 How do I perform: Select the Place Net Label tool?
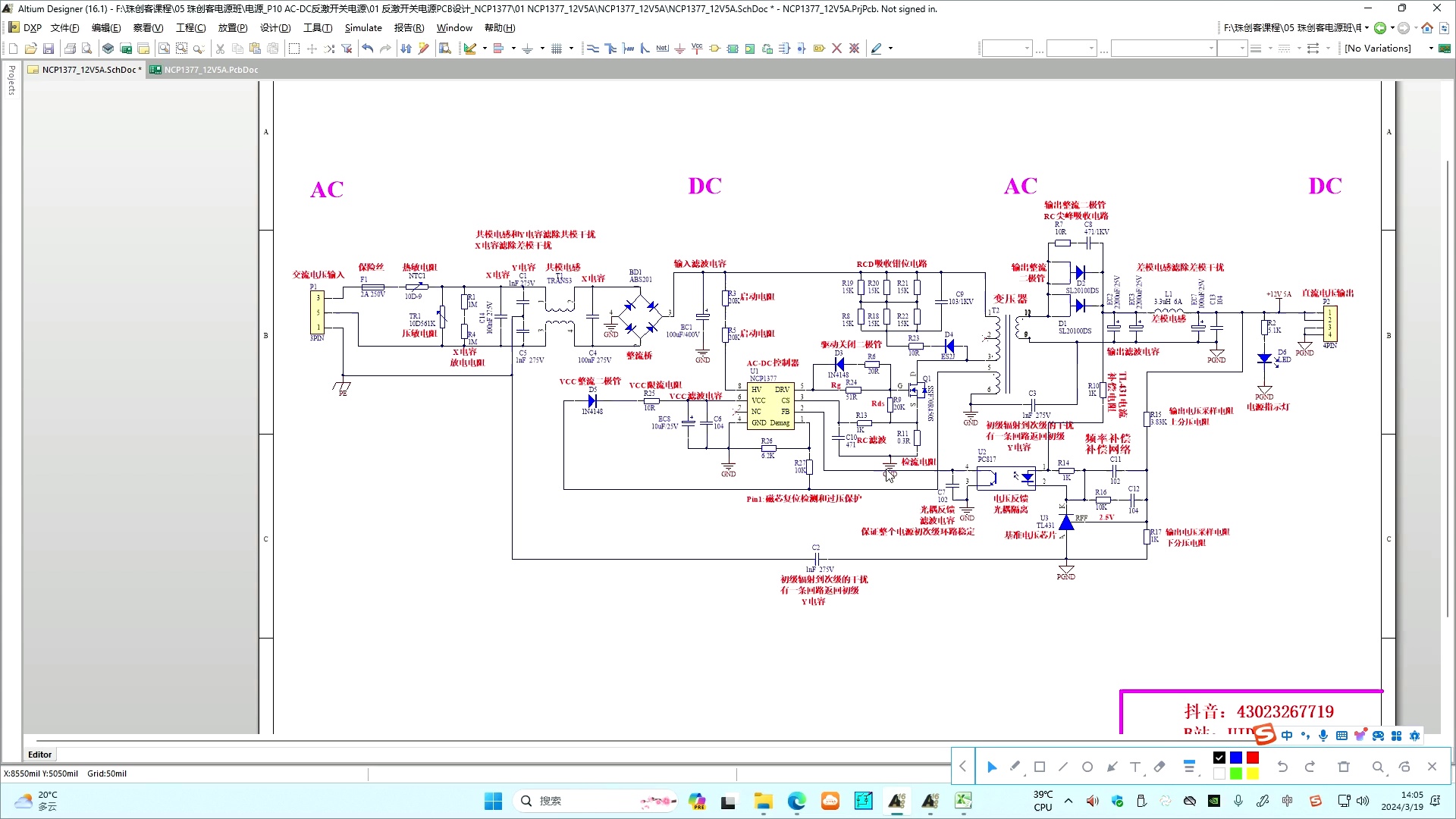[662, 49]
